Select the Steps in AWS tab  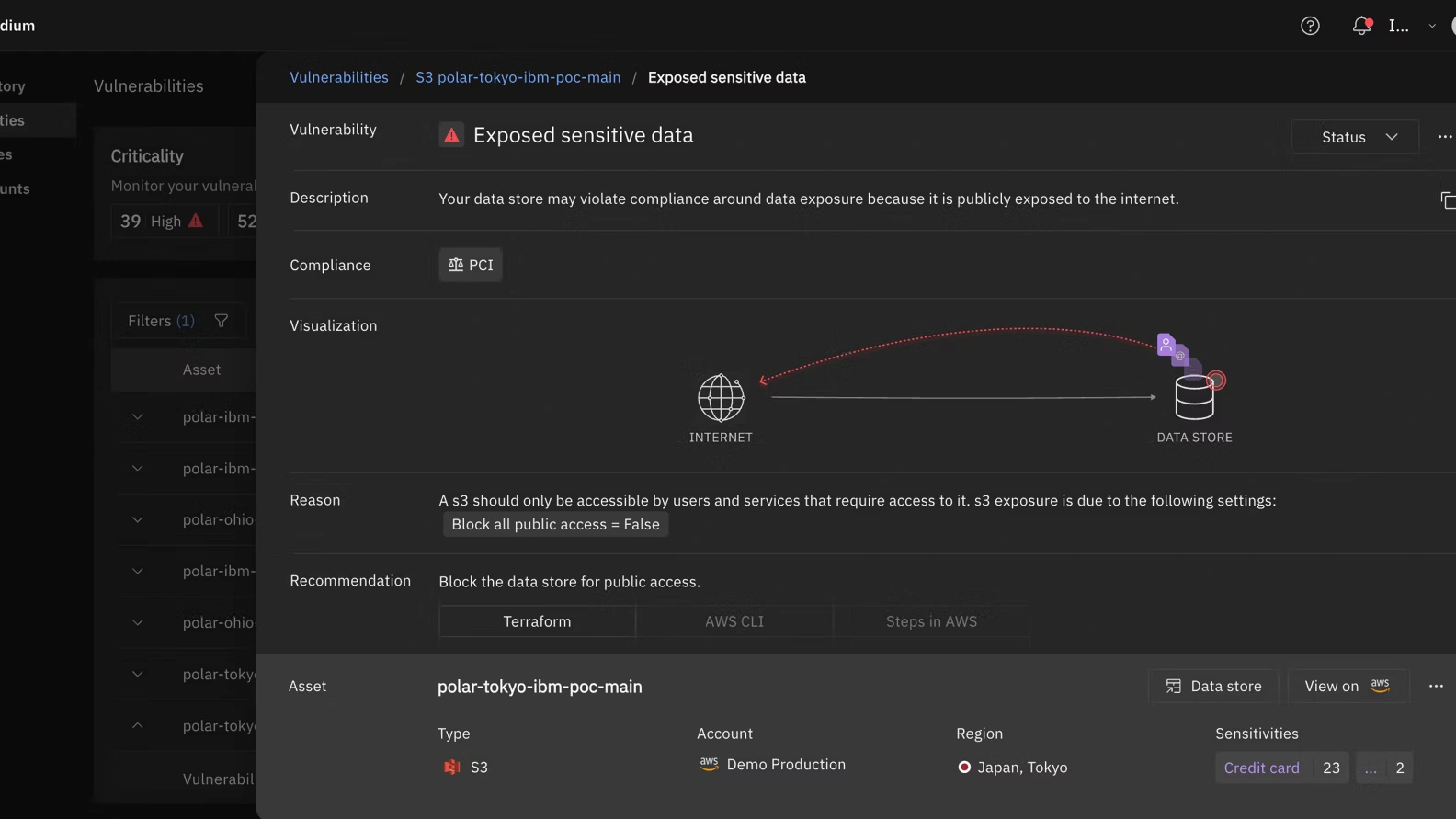930,621
